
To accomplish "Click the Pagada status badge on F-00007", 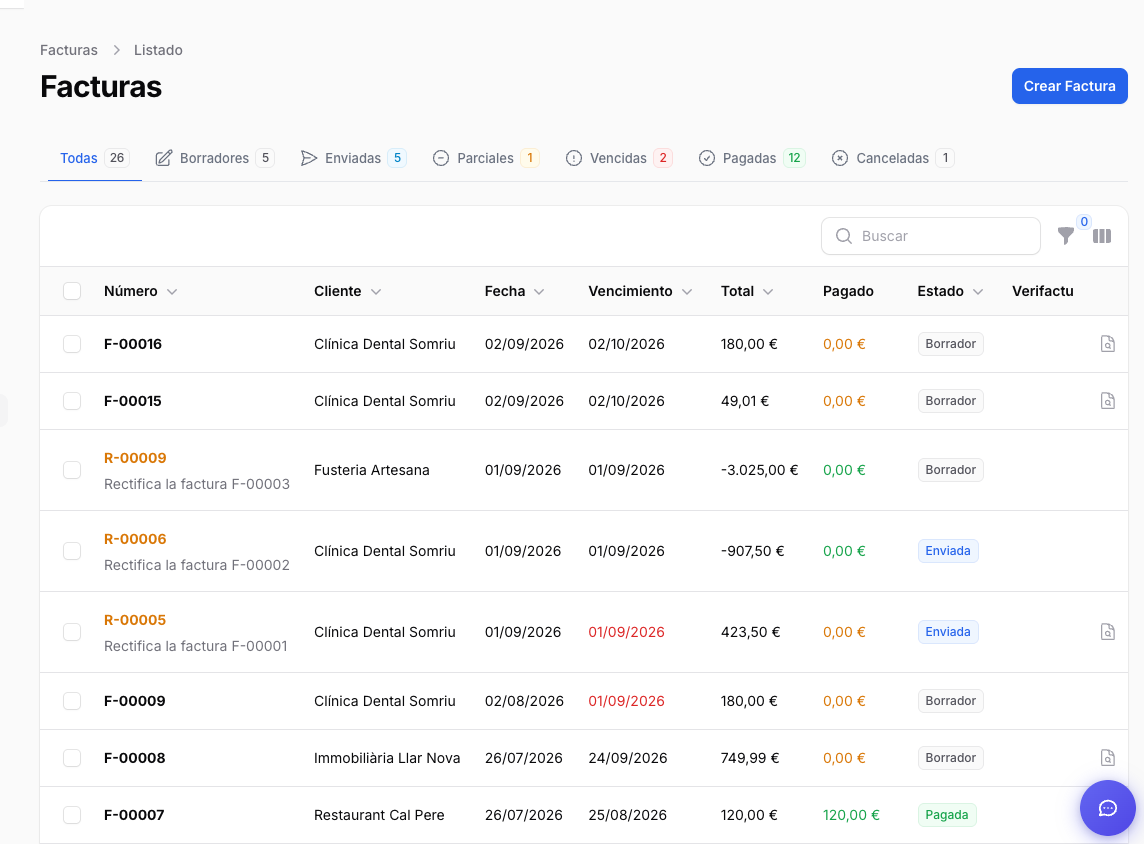I will pos(946,815).
